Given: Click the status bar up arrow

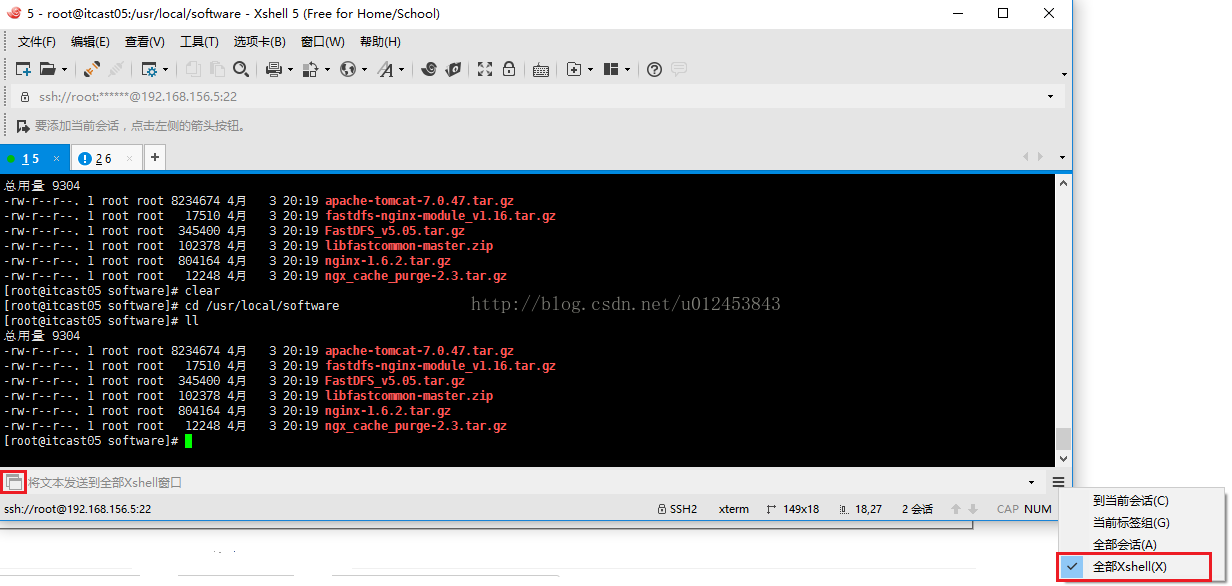Looking at the screenshot, I should pos(956,509).
